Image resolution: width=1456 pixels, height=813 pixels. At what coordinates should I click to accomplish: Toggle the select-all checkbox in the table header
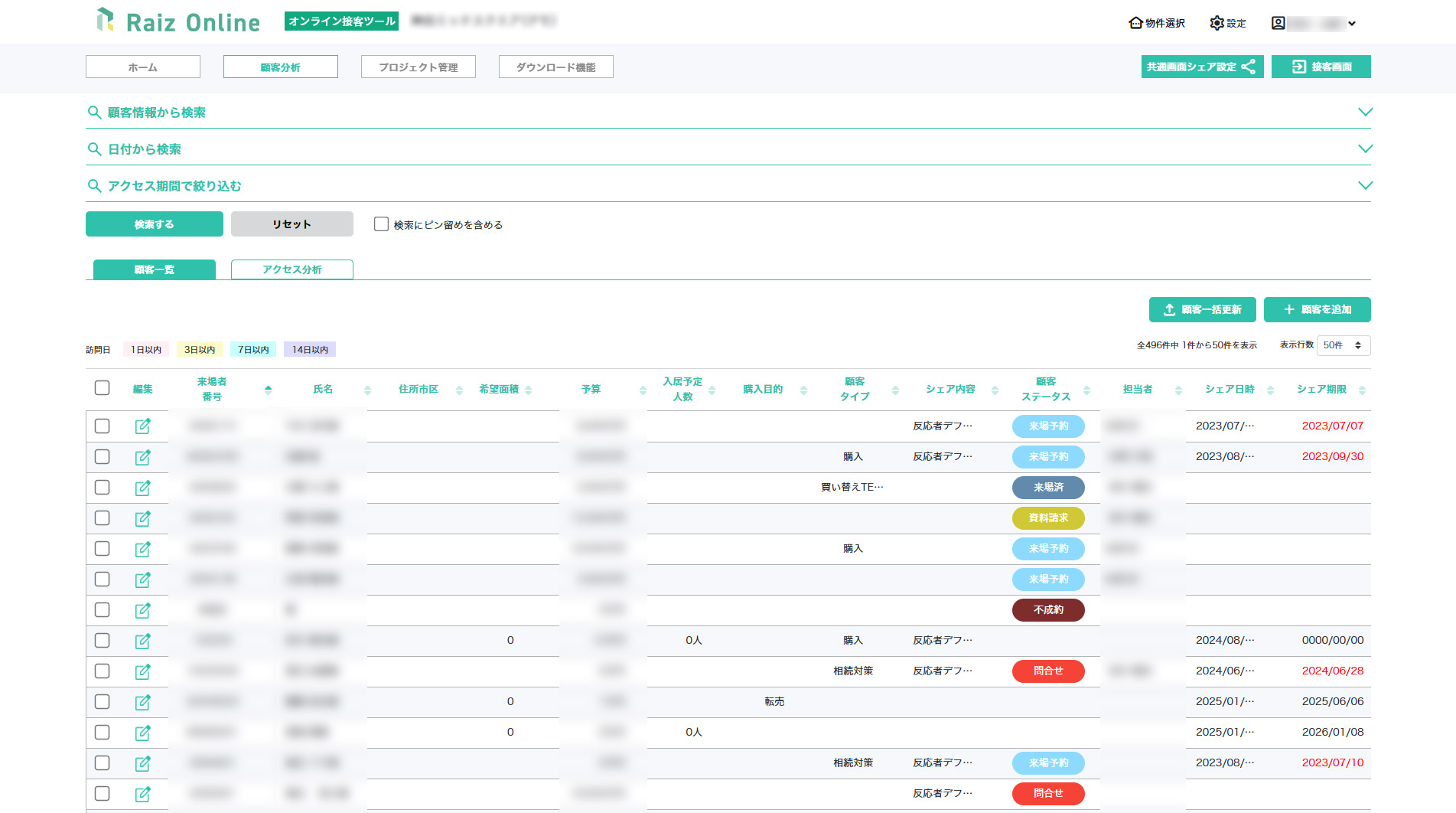(x=102, y=388)
